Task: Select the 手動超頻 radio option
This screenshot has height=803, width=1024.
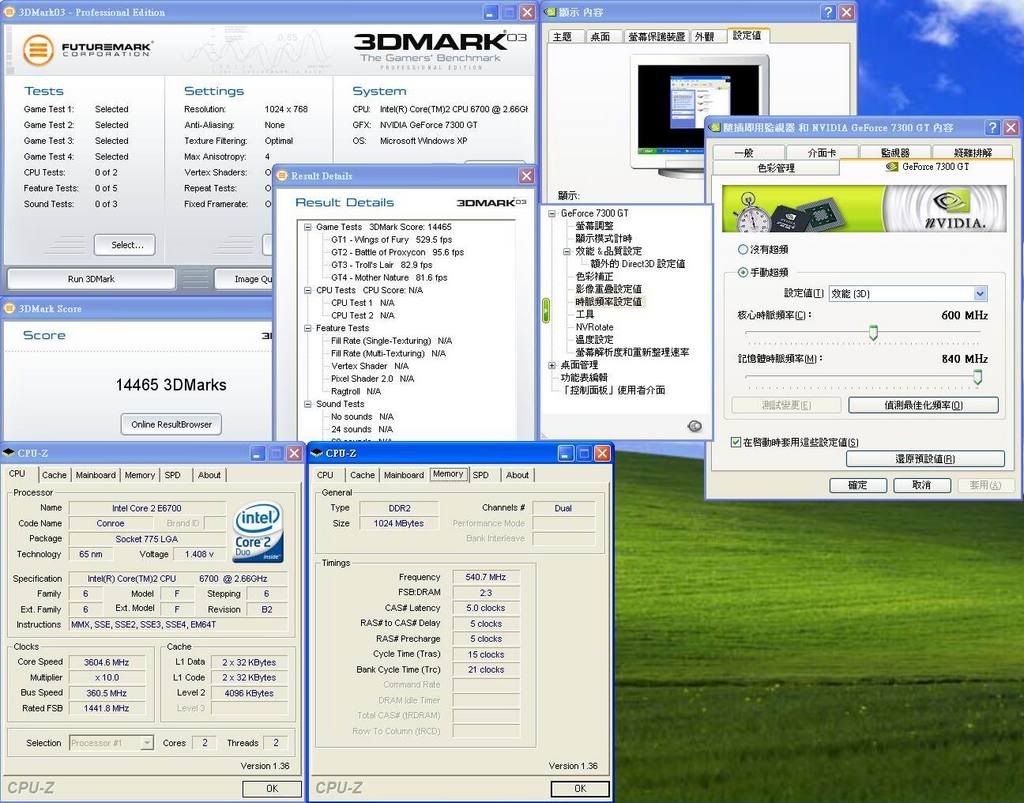Action: pos(743,272)
